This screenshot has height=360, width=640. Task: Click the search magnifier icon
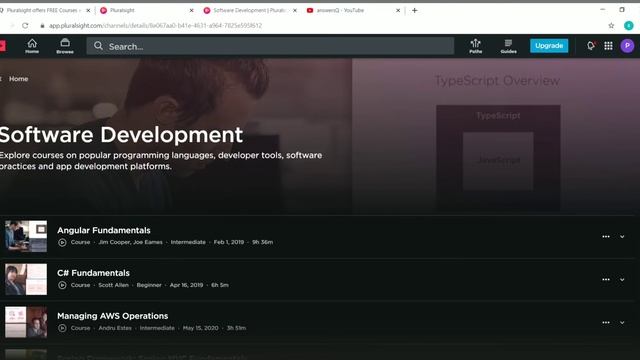tap(98, 46)
